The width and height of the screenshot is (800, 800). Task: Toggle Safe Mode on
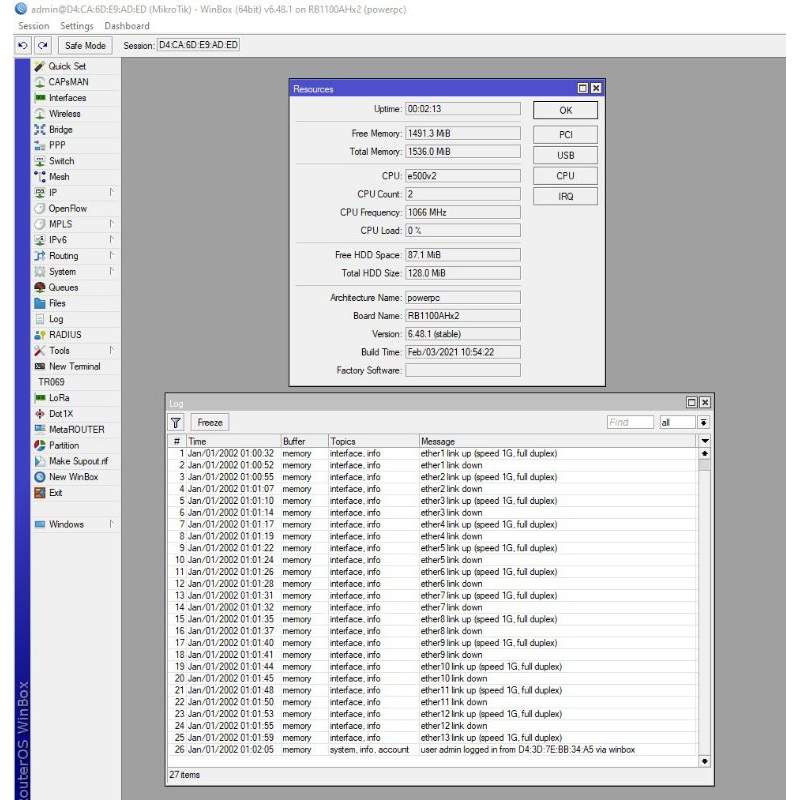pos(85,46)
